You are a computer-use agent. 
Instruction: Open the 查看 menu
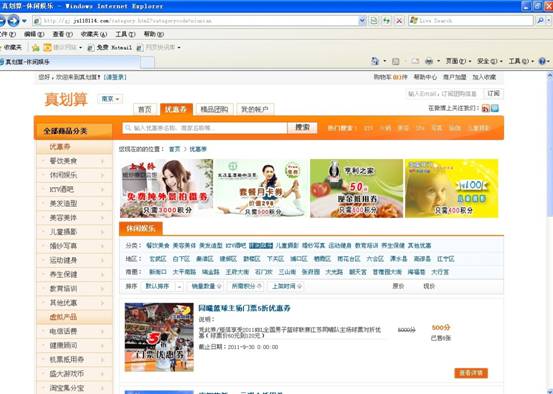tap(62, 34)
